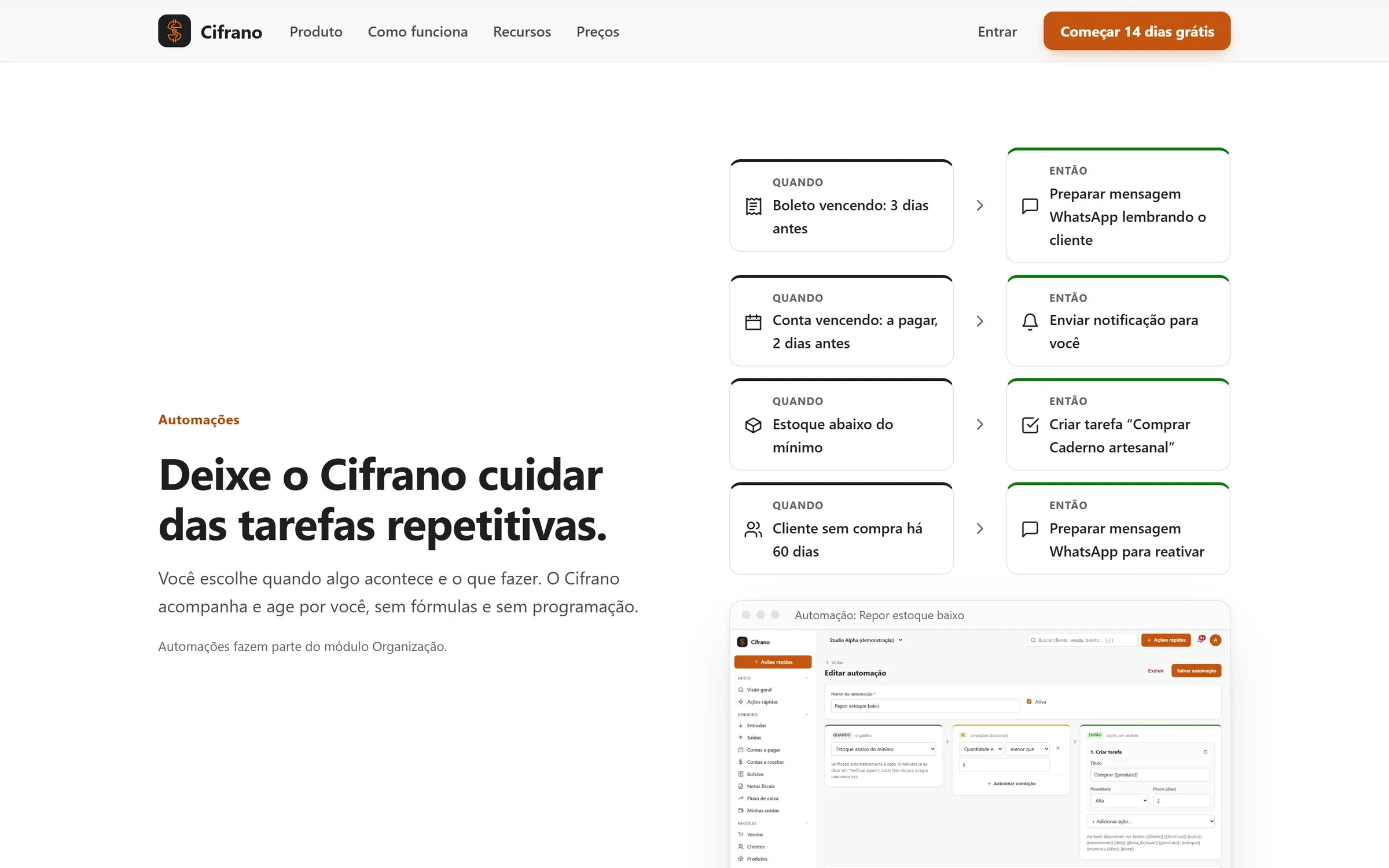Click the calendar icon beside Conta vencendo
Screen dimensions: 1389x868
tap(753, 322)
